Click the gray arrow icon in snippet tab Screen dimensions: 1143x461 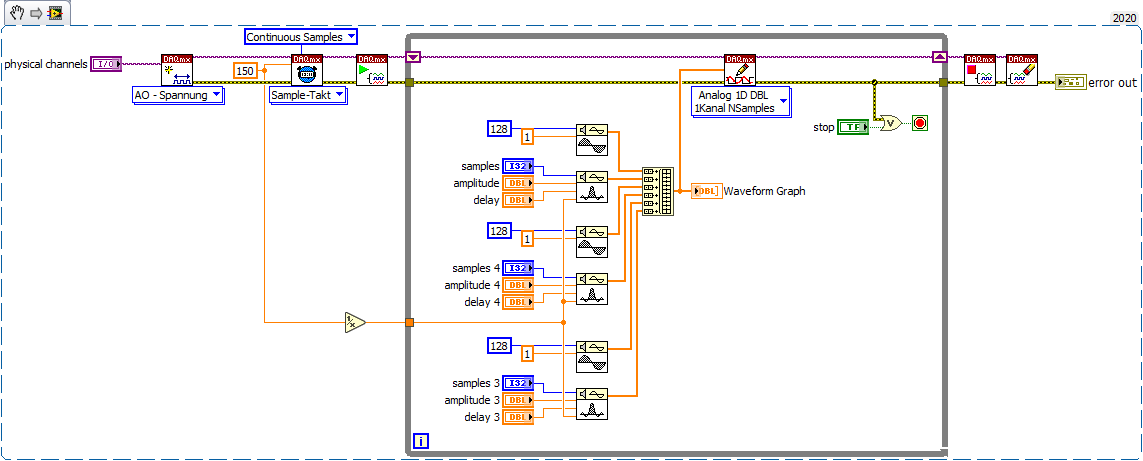pos(34,14)
